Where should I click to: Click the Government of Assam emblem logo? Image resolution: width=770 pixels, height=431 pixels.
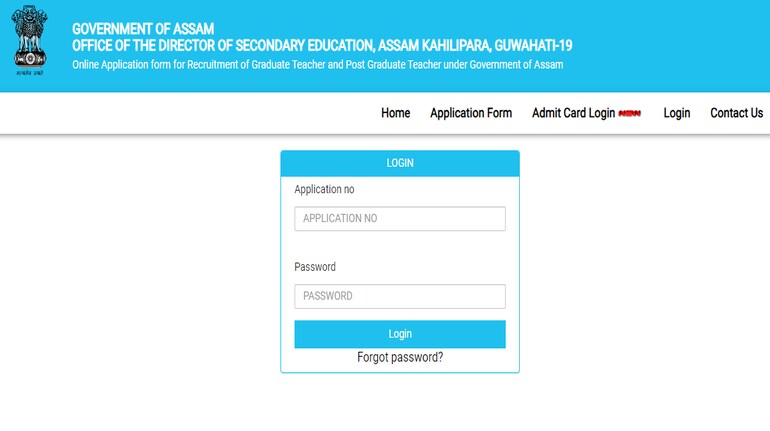pyautogui.click(x=30, y=37)
